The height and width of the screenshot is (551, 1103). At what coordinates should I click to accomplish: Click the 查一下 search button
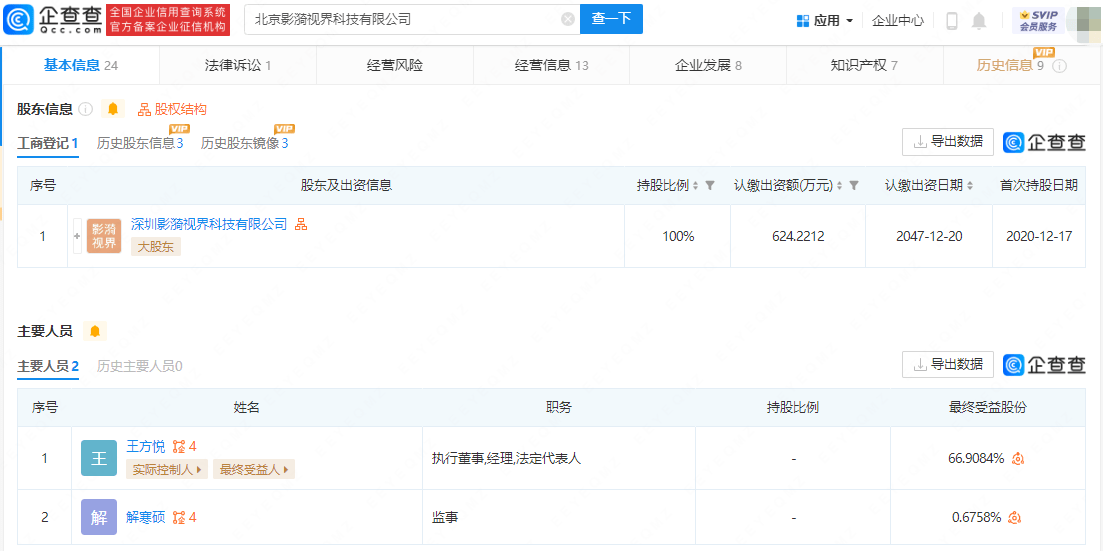click(611, 19)
